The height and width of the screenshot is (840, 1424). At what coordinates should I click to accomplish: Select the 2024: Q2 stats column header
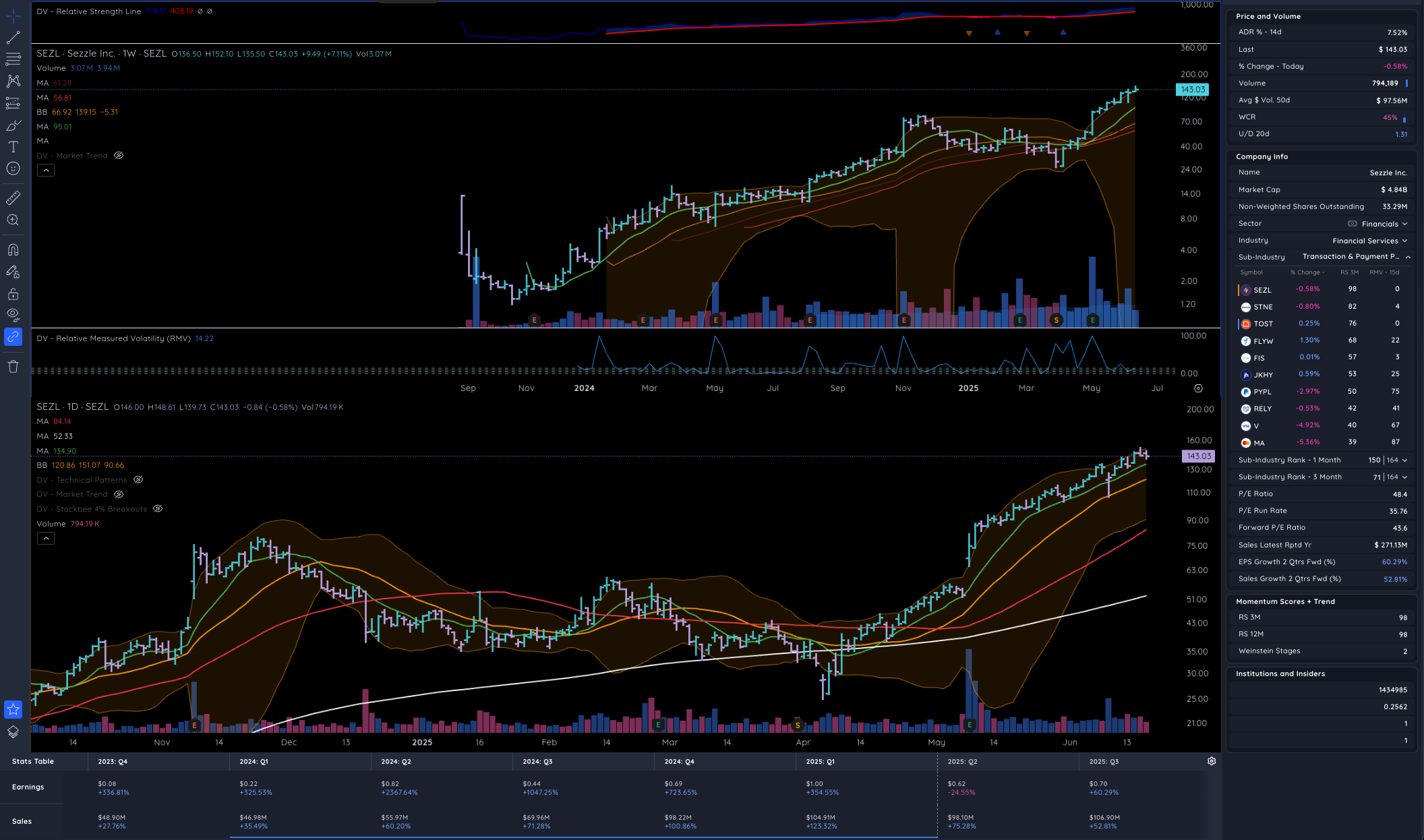[x=396, y=761]
